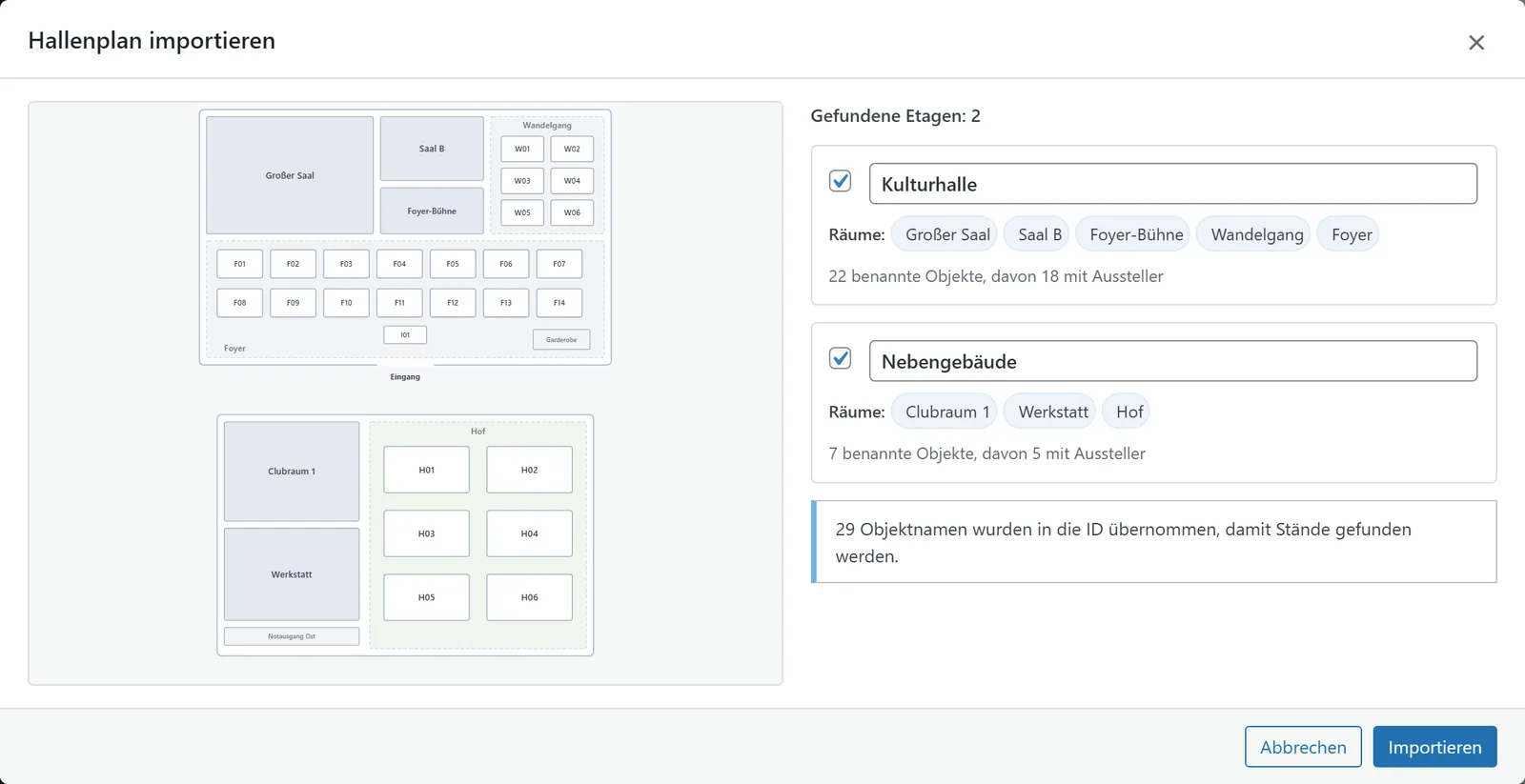Click the Werkstatt room in the plan
1525x784 pixels.
(x=292, y=574)
